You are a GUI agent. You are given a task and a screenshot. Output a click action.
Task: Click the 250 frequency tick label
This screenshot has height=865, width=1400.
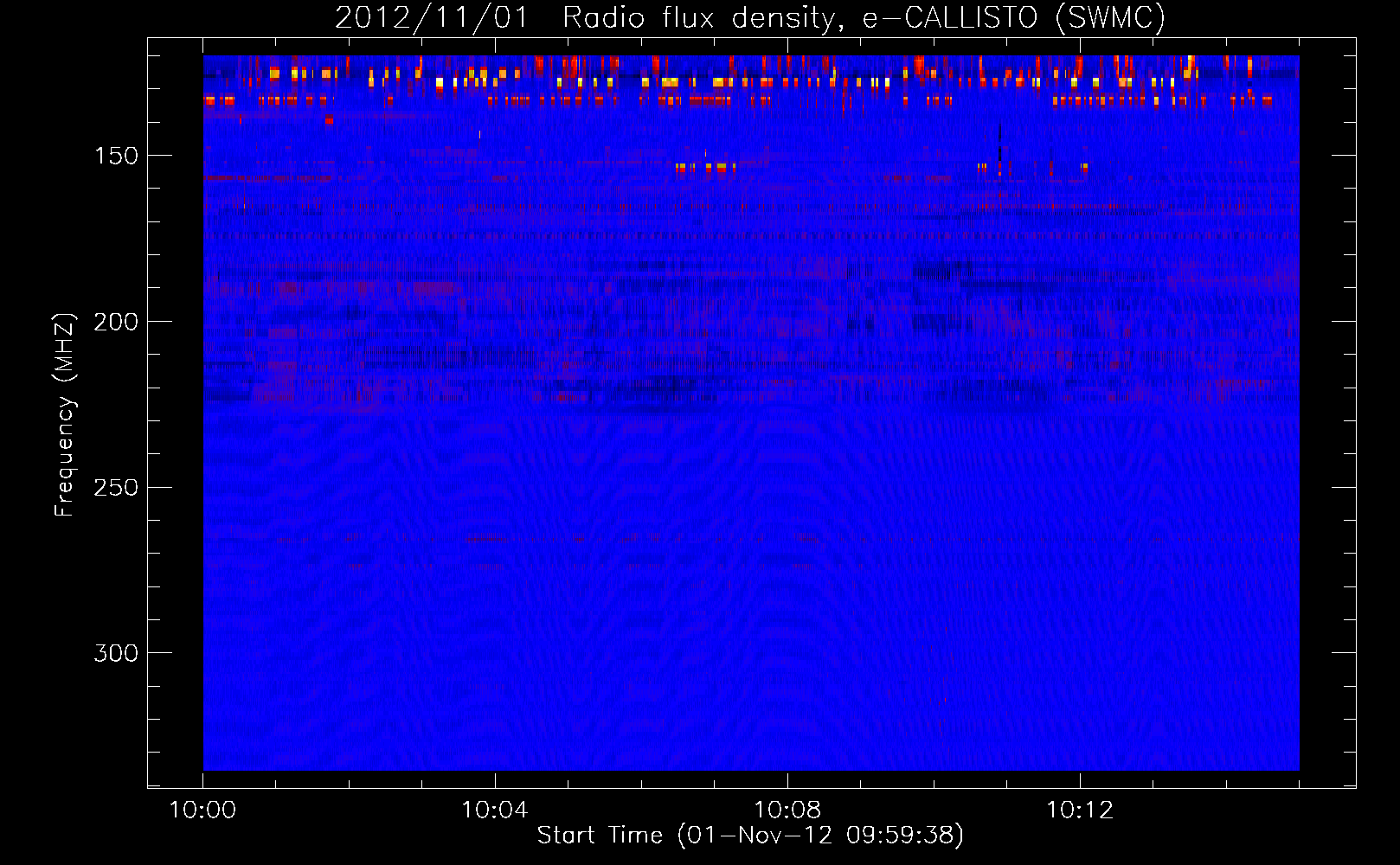117,488
